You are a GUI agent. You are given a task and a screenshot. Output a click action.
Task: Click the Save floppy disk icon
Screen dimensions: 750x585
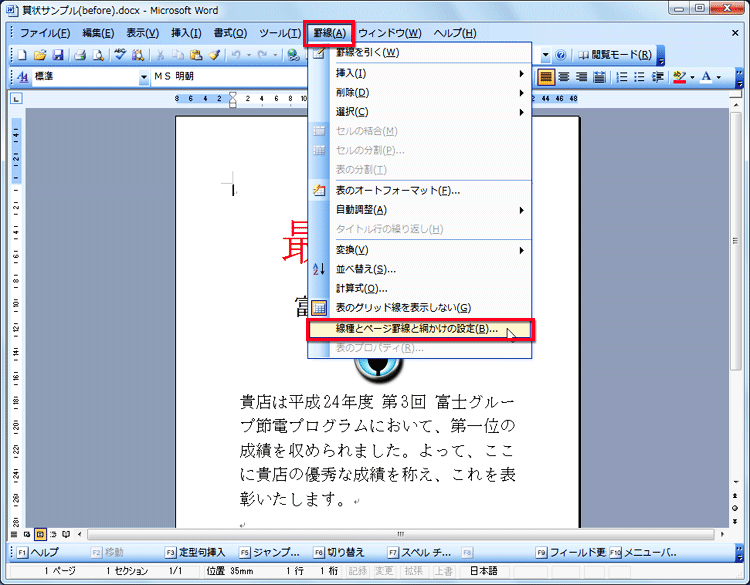(x=58, y=55)
